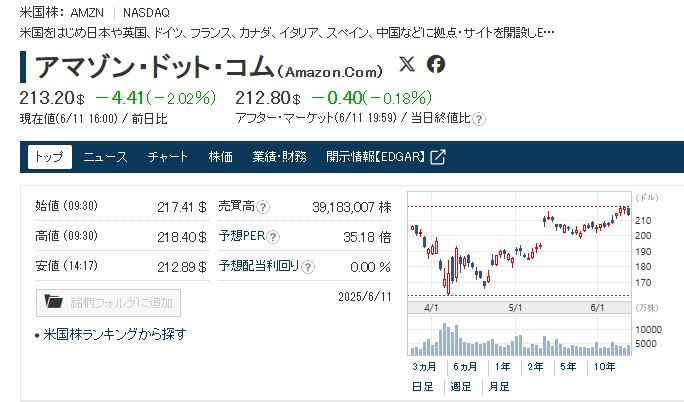Image resolution: width=684 pixels, height=402 pixels.
Task: Set chart range to 5年
Action: pos(568,367)
